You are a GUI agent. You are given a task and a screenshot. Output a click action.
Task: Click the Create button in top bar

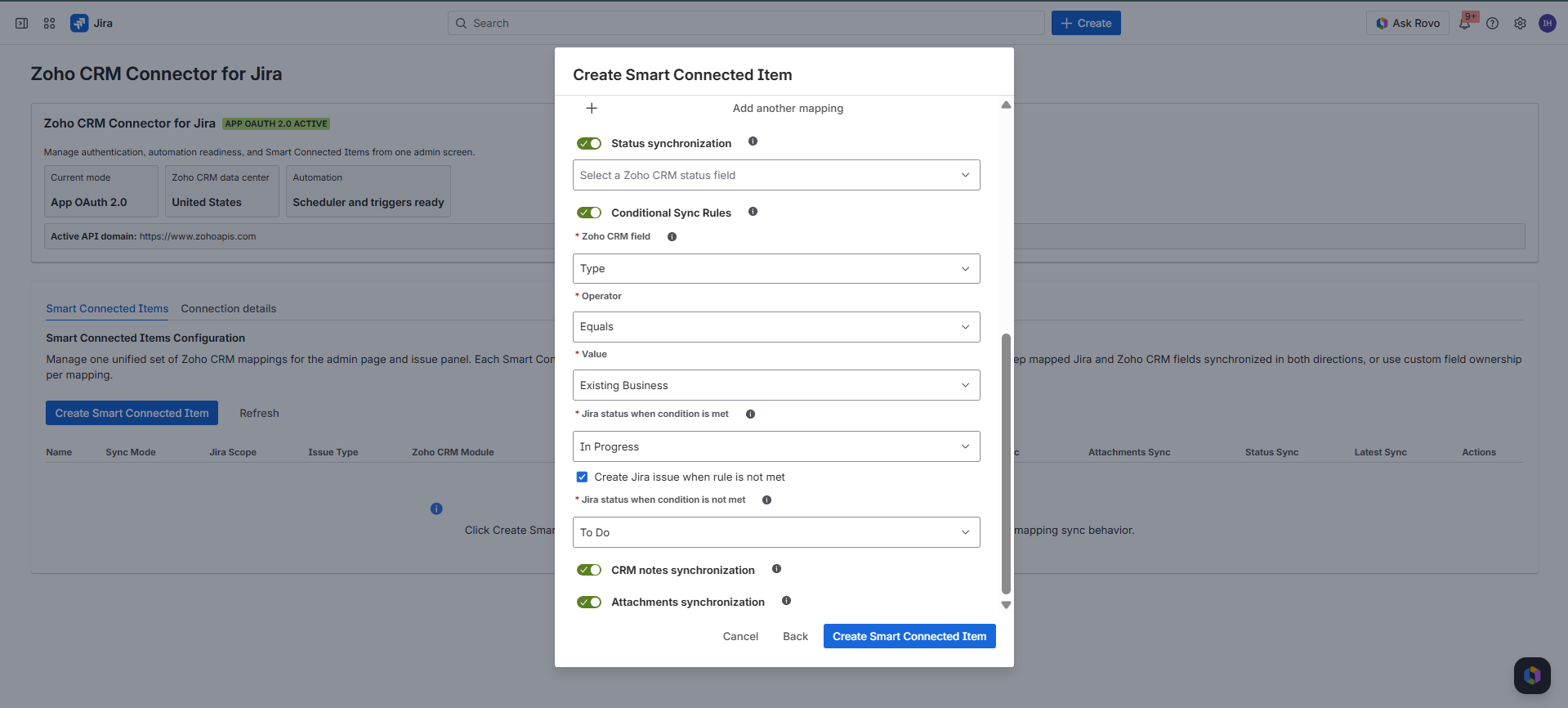(x=1086, y=23)
